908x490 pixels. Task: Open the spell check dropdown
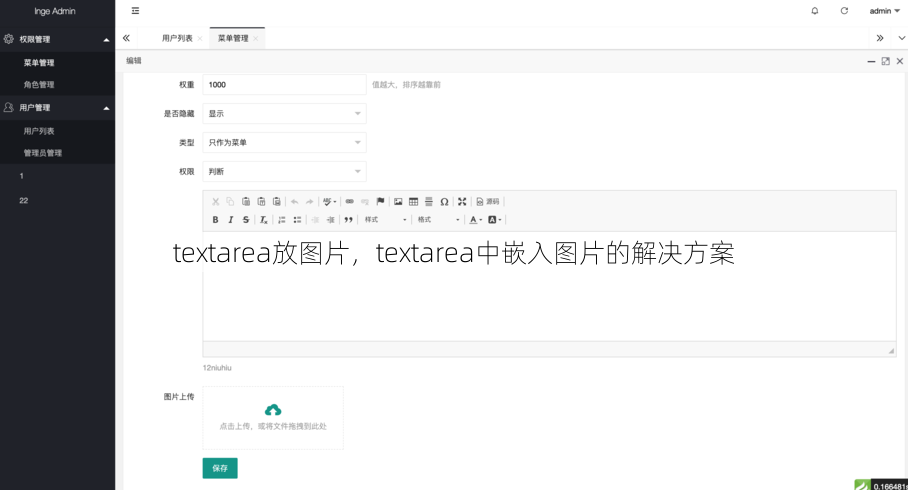(x=329, y=202)
